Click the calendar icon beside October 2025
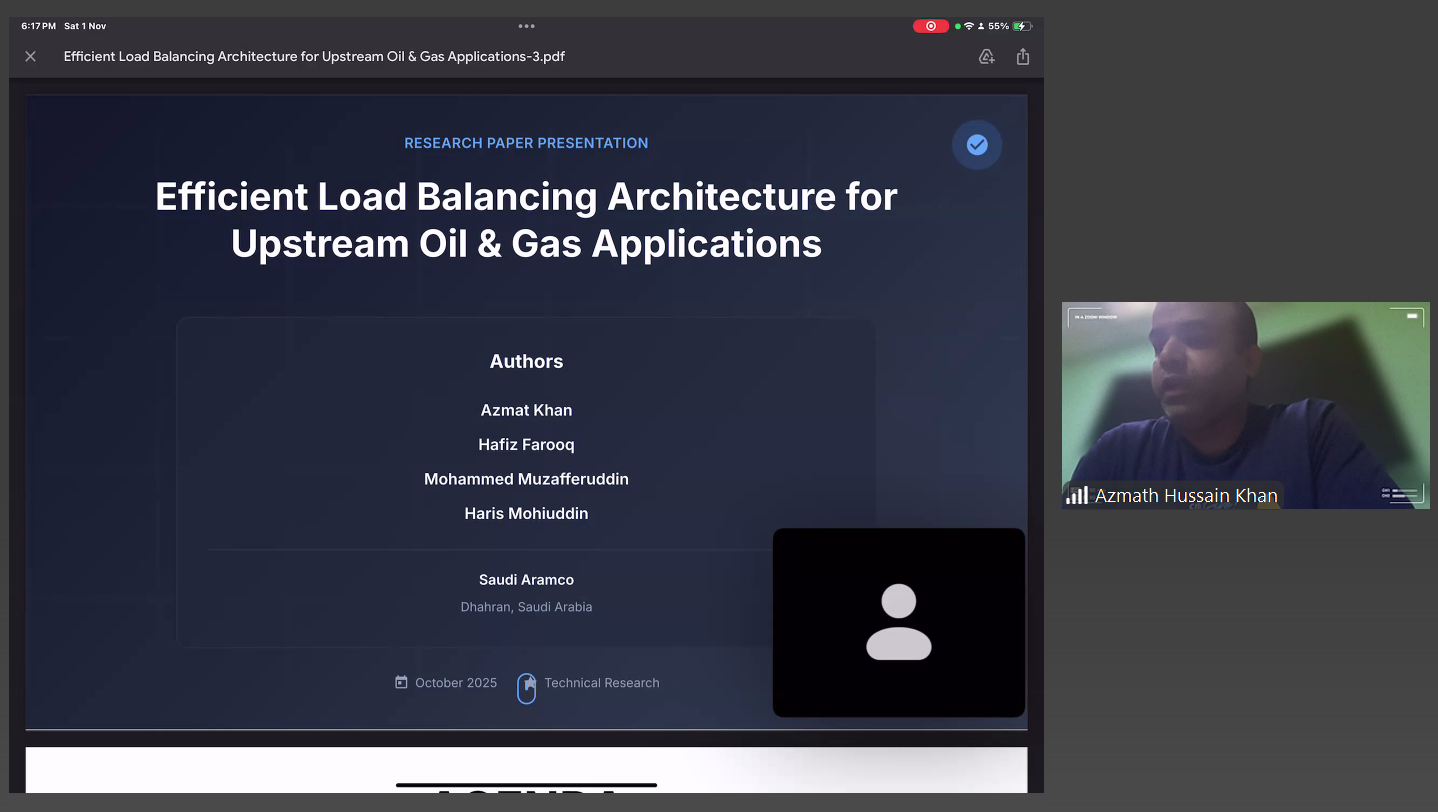The height and width of the screenshot is (812, 1438). pos(401,682)
